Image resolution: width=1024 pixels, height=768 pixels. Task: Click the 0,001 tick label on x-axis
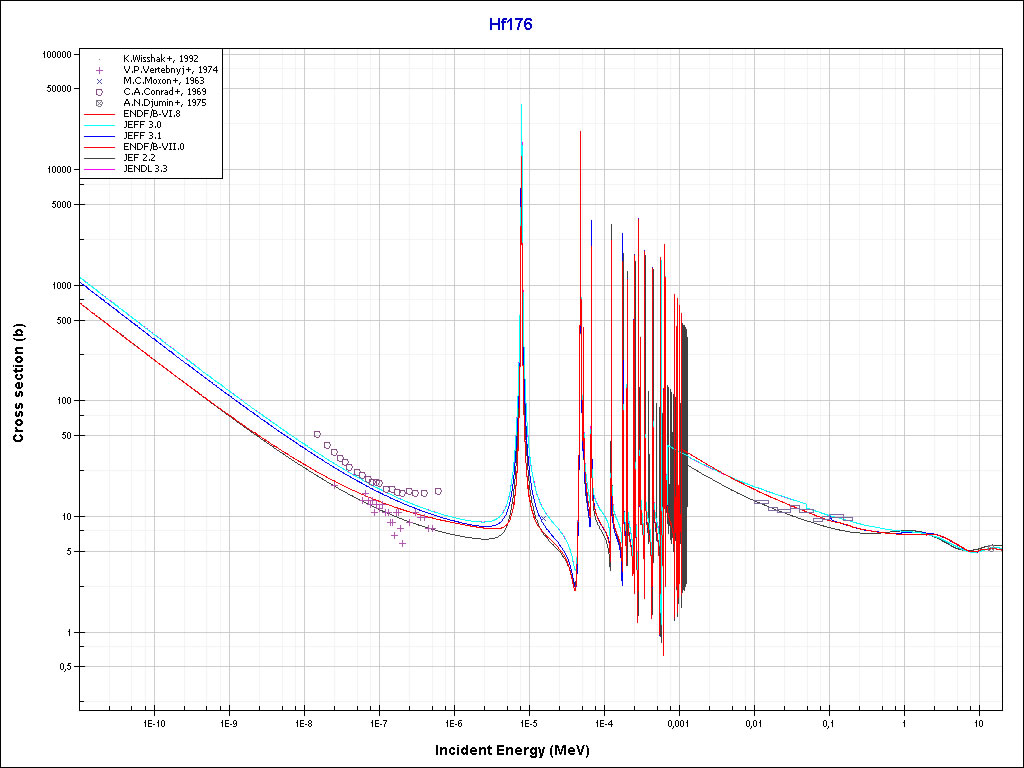(678, 722)
